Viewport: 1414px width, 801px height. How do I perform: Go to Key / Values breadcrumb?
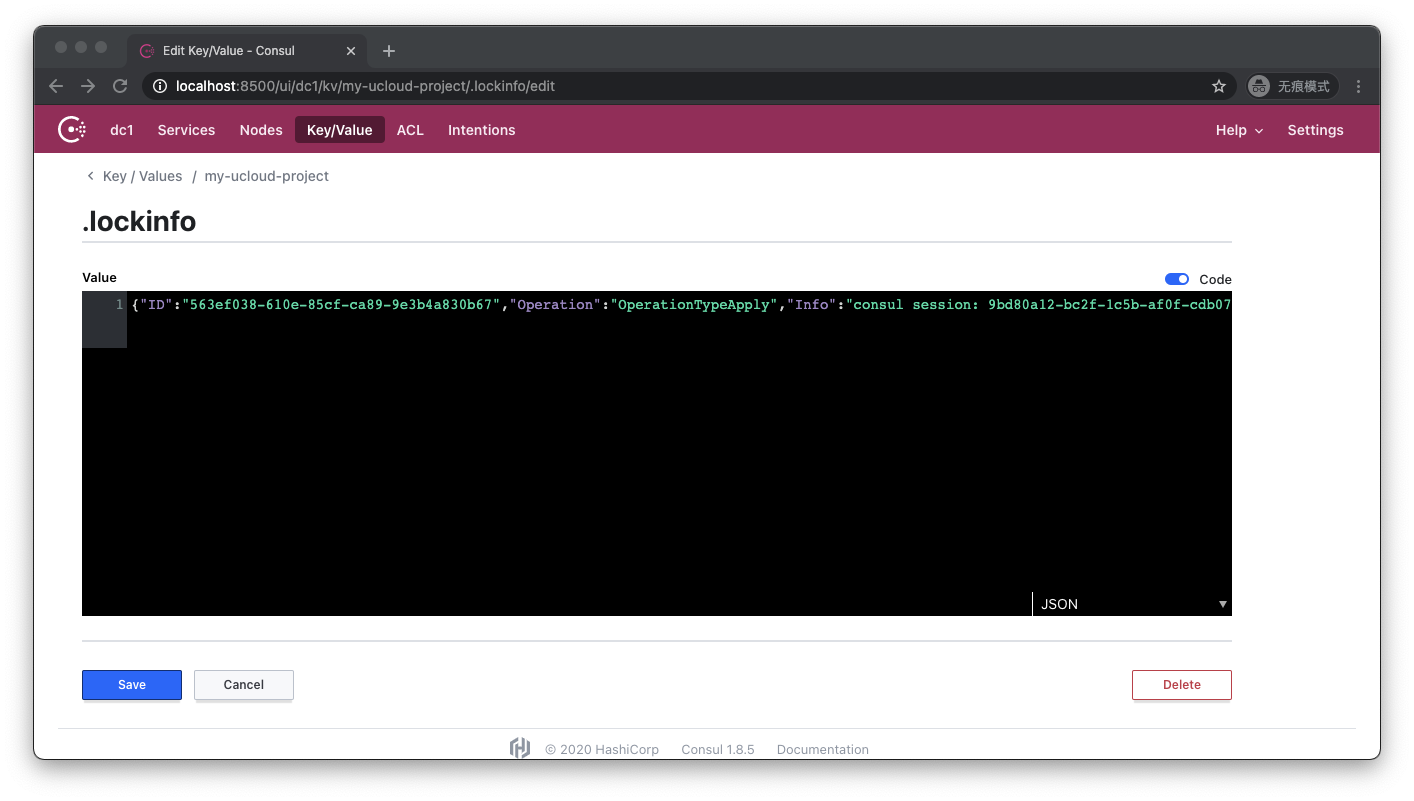pos(142,176)
